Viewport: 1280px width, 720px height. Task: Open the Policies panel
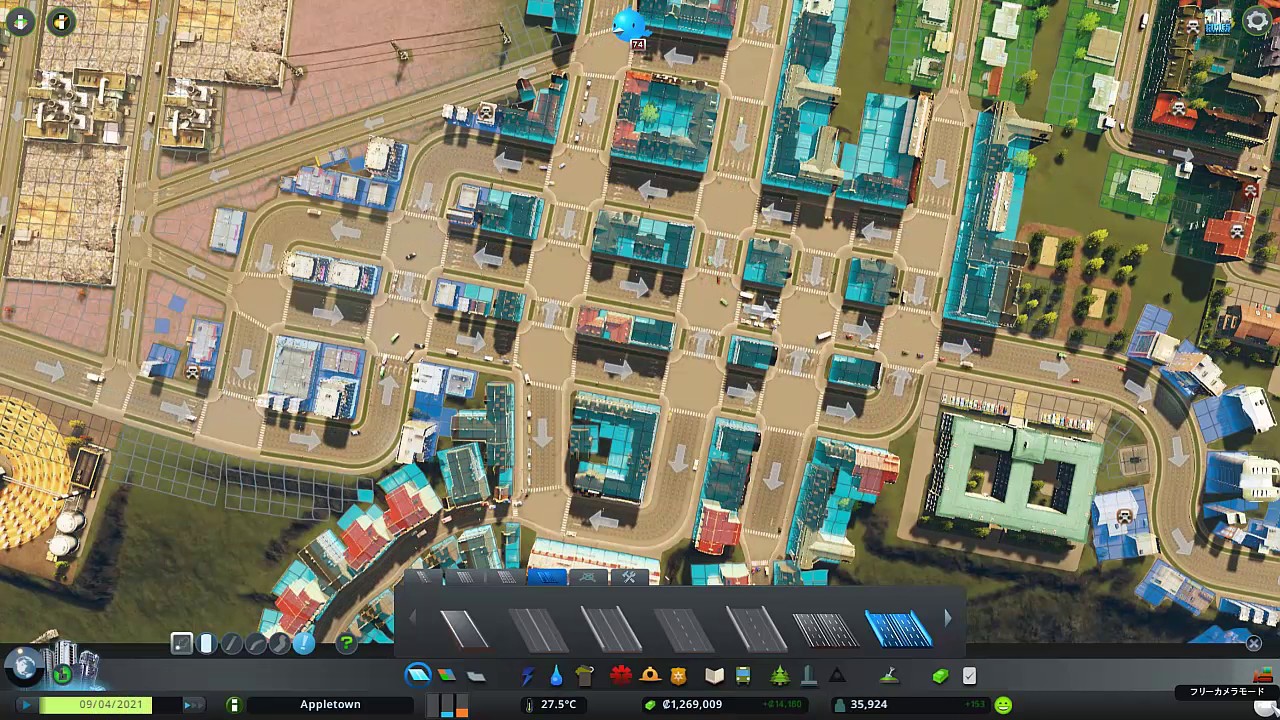coord(969,676)
